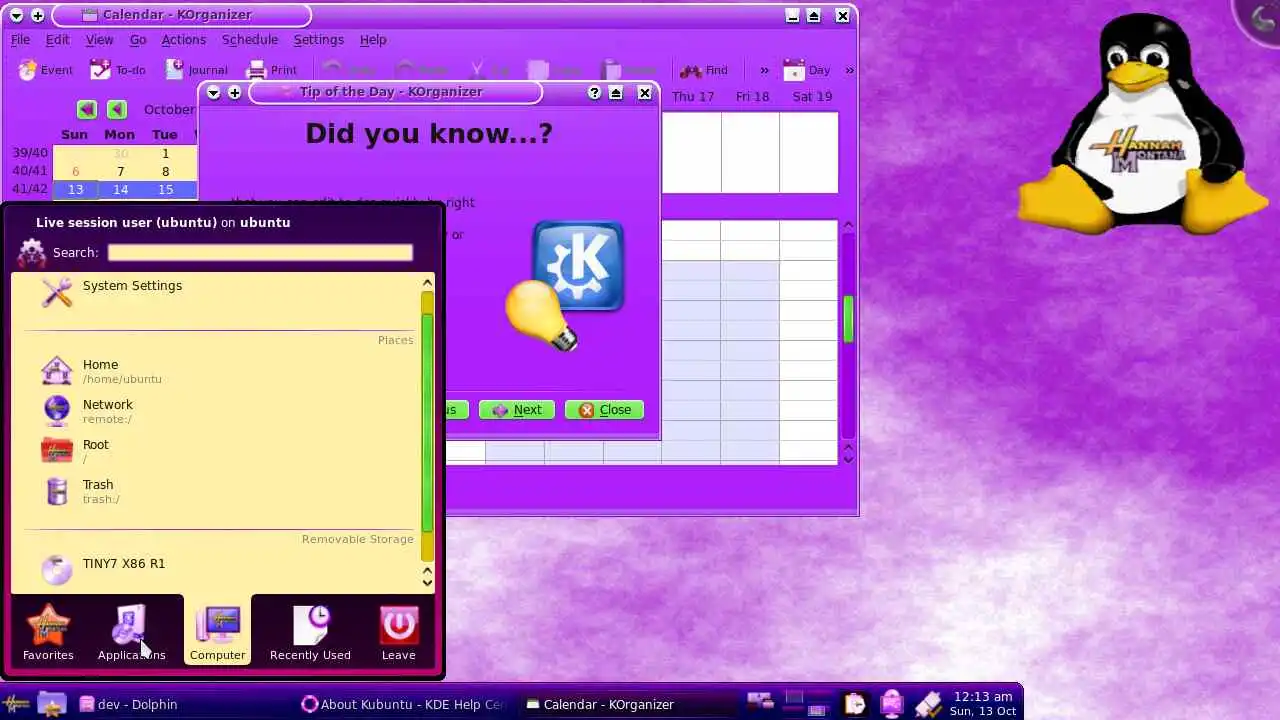
Task: Toggle KOrganizer window on all desktops
Action: [37, 15]
